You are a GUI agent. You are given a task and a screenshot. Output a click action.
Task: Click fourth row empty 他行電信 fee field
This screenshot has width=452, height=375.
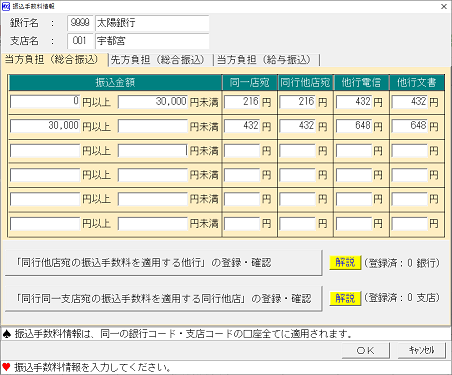[x=354, y=175]
